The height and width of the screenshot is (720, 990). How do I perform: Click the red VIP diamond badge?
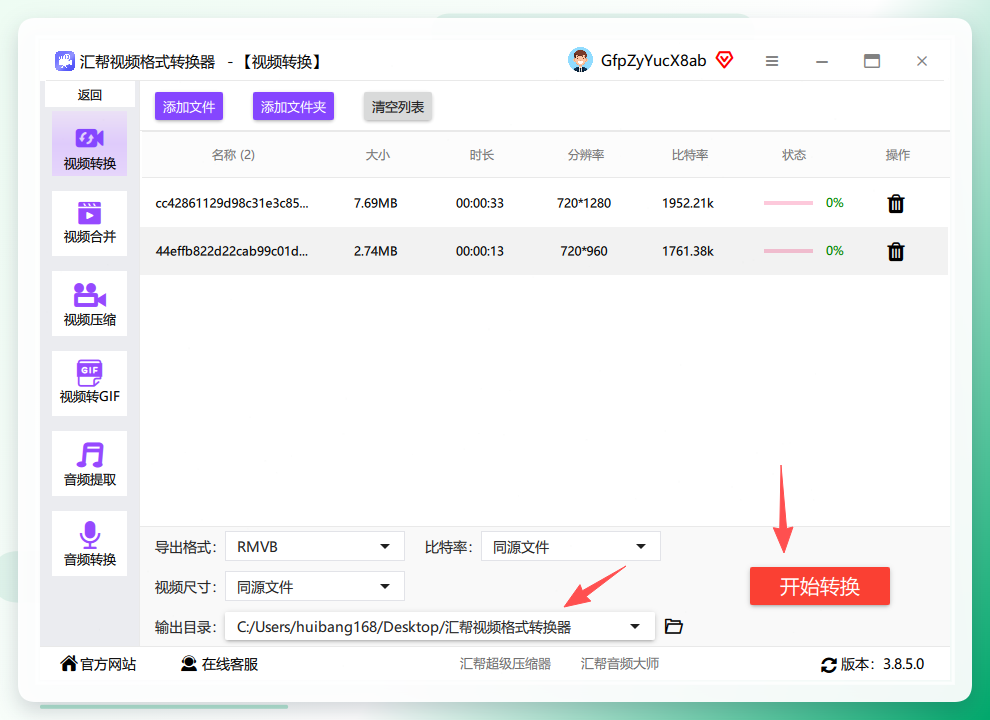click(724, 60)
